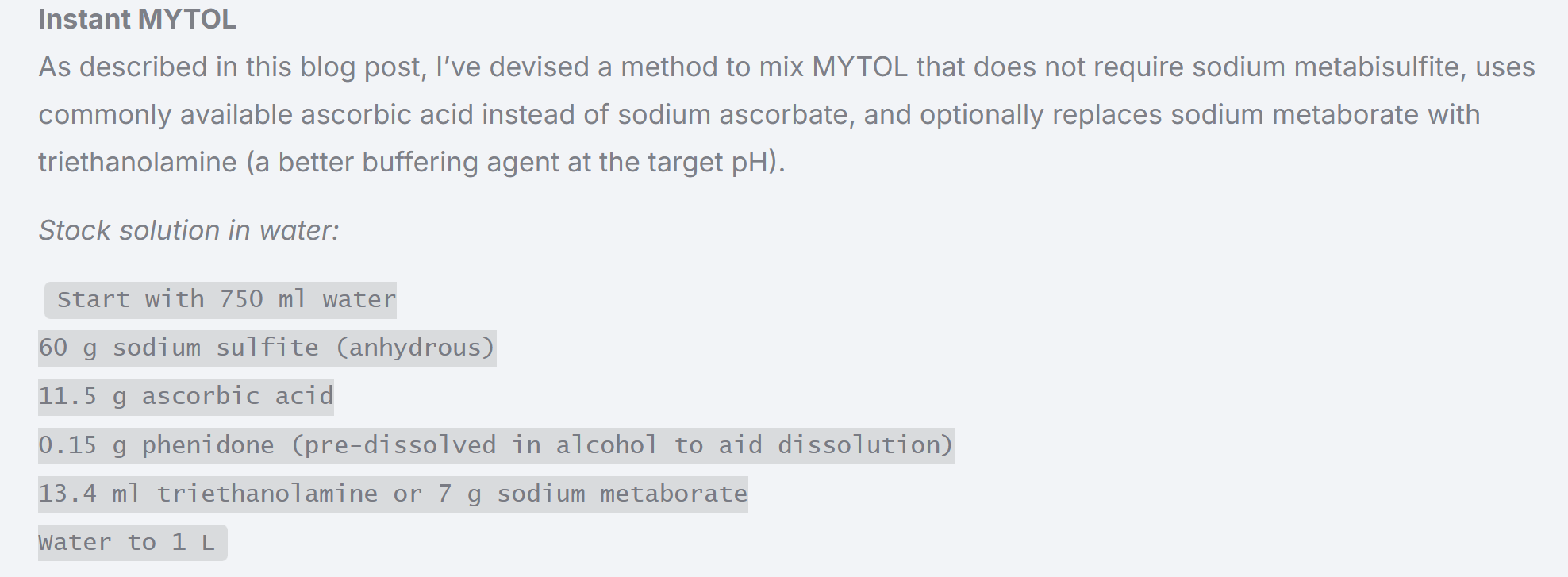
Task: Click the number "750" in the first code line
Action: point(241,300)
